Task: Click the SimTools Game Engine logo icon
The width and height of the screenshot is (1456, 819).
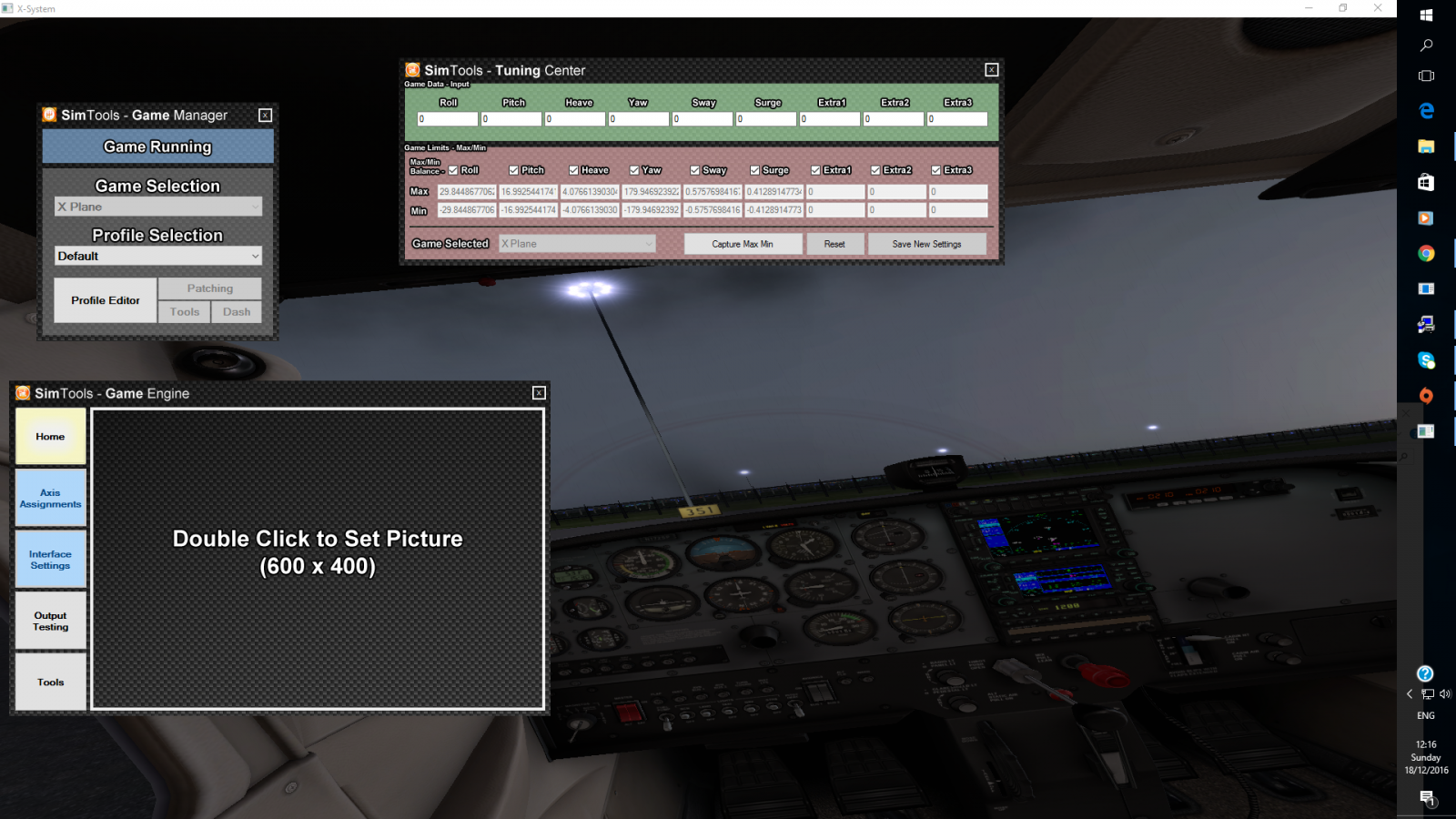Action: click(x=23, y=393)
